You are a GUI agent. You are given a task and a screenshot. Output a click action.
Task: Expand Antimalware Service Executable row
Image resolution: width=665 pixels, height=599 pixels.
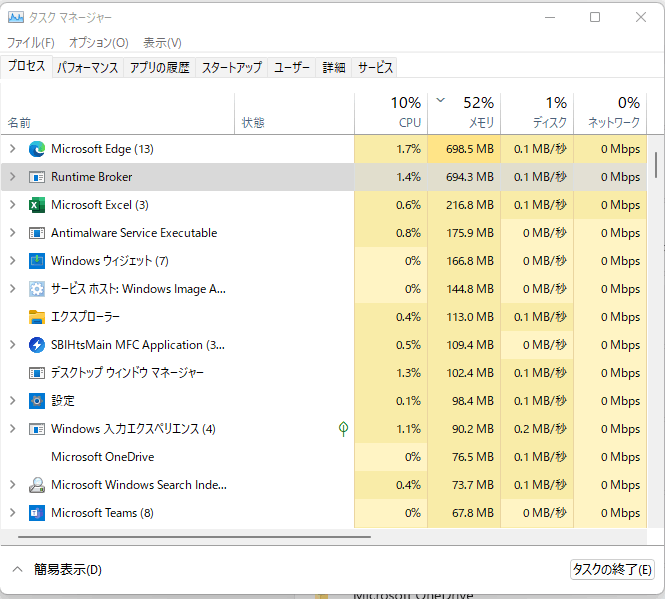point(13,233)
